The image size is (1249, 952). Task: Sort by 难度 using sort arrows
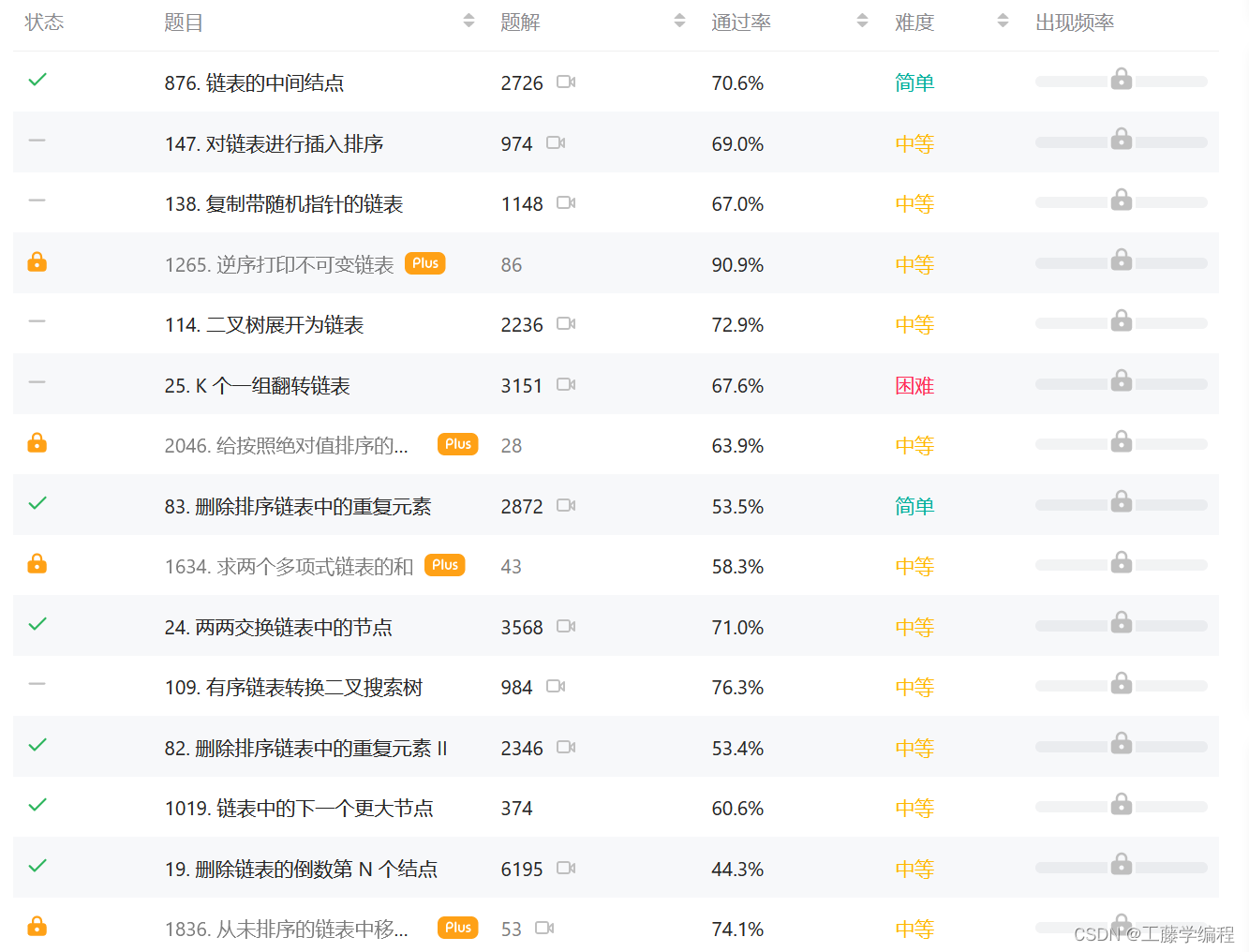tap(1003, 21)
